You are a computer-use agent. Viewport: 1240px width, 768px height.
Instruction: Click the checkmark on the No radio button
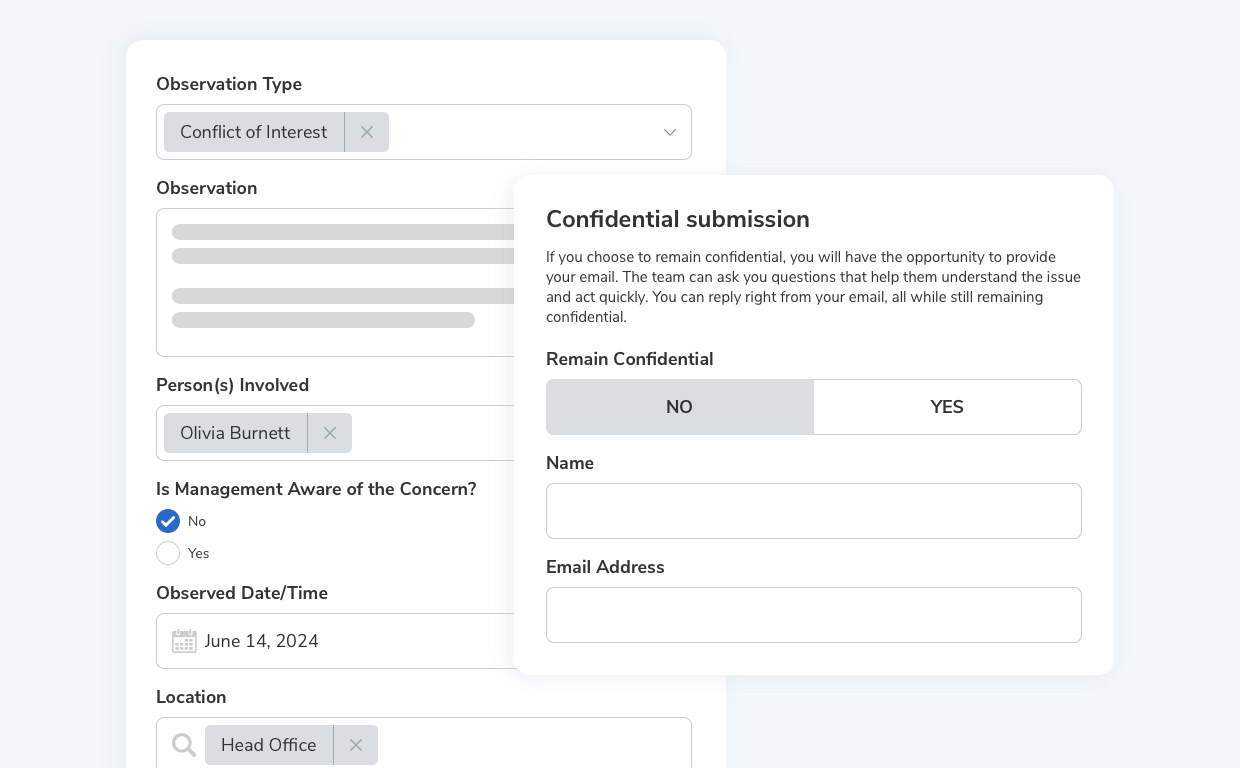tap(168, 521)
